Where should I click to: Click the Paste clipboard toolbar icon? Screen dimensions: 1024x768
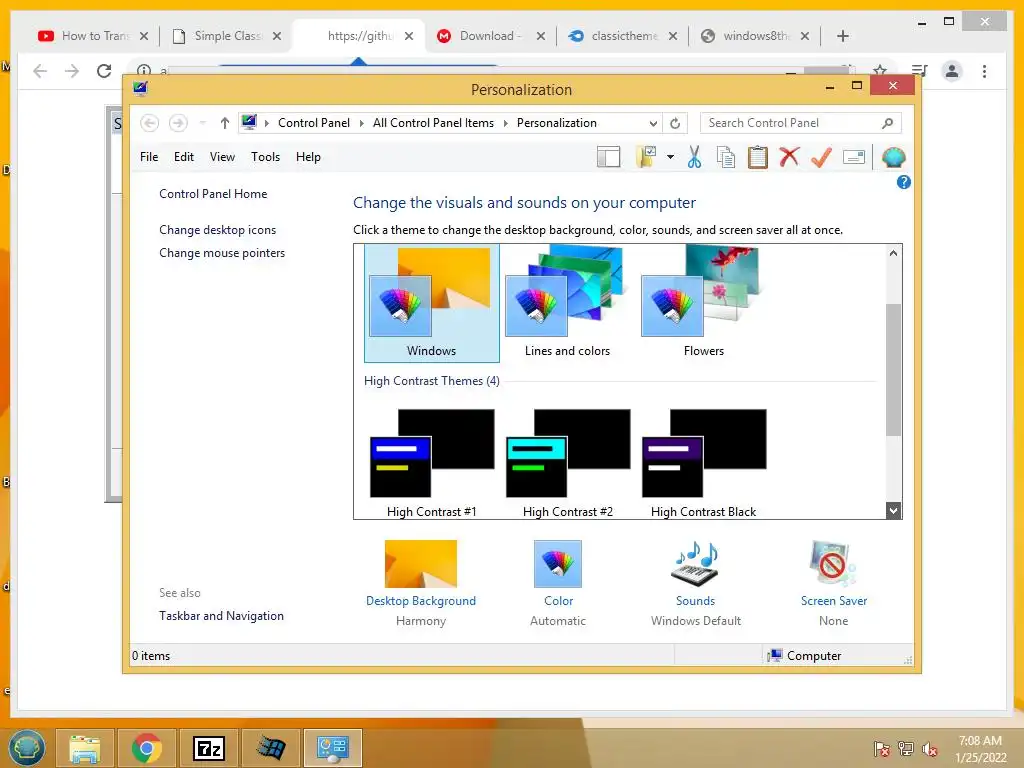pos(758,157)
